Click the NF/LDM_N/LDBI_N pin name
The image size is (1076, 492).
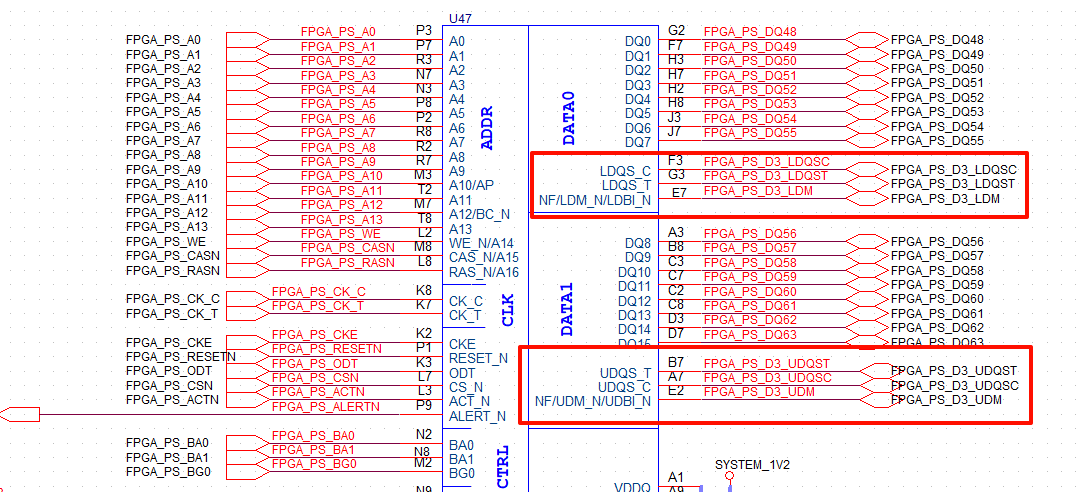[593, 201]
